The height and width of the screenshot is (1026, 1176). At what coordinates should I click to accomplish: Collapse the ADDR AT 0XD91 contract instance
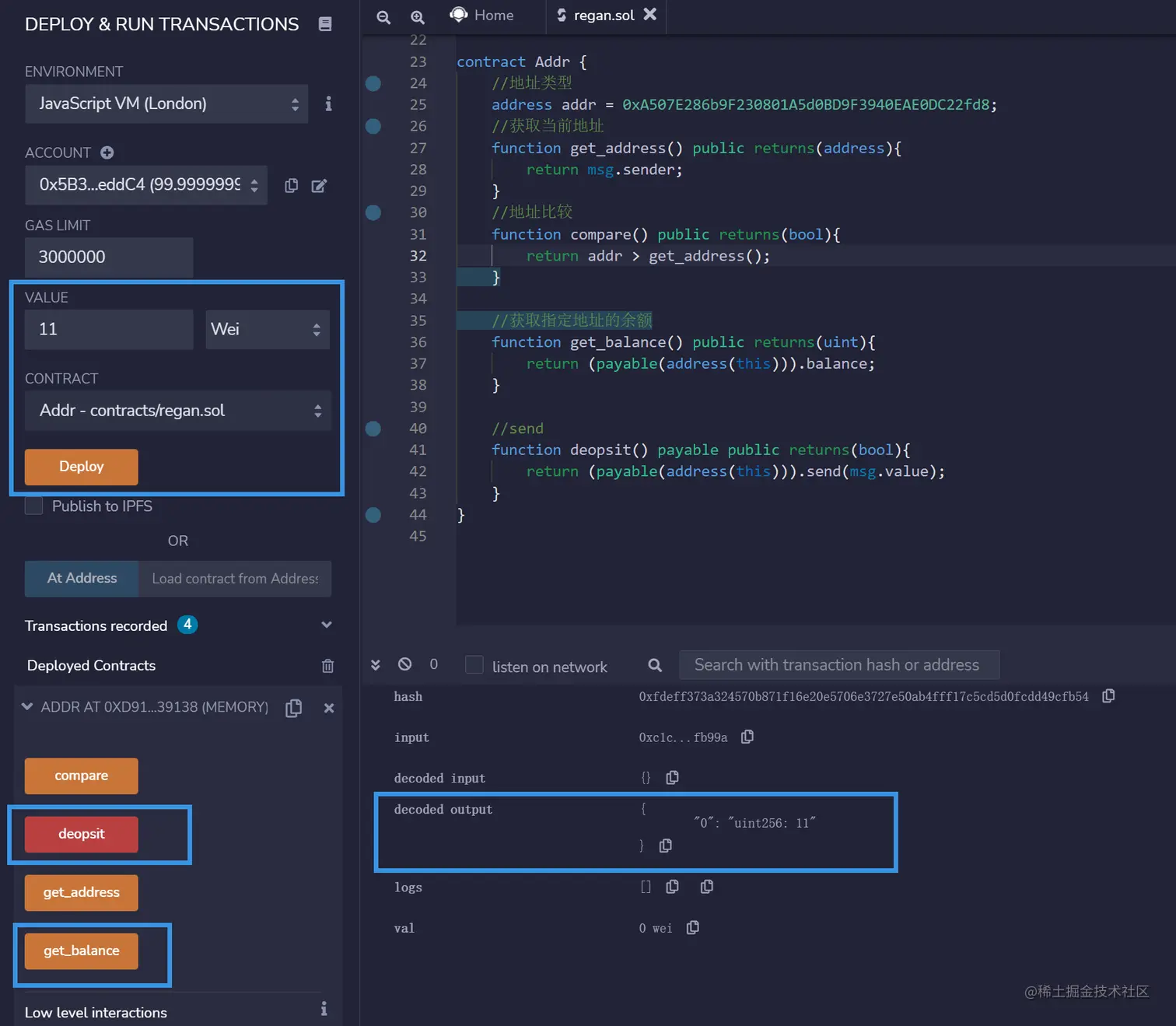pyautogui.click(x=27, y=707)
